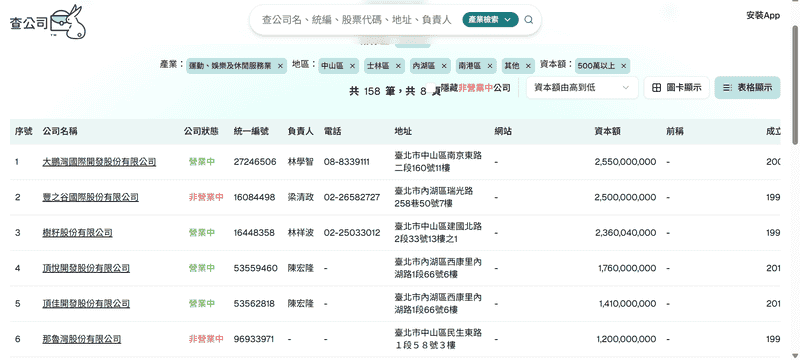Click unified number 53559460
The width and height of the screenshot is (800, 360).
coord(256,268)
